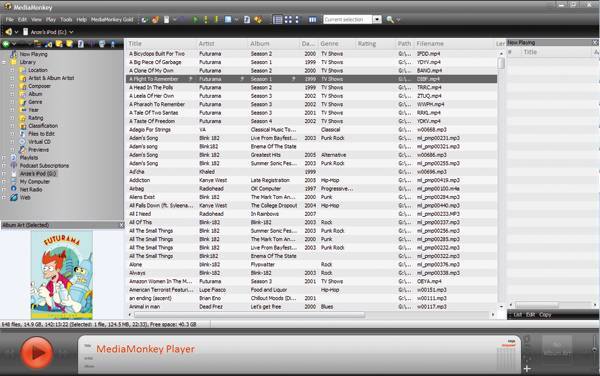Click the magnifier search icon in toolbar

point(390,20)
